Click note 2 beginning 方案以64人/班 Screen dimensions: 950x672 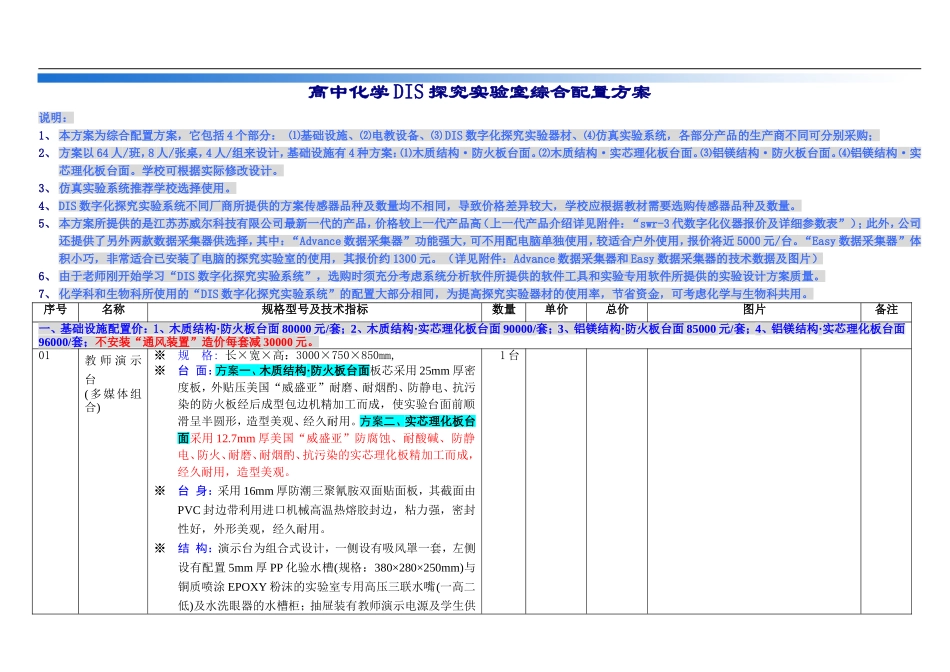click(490, 162)
